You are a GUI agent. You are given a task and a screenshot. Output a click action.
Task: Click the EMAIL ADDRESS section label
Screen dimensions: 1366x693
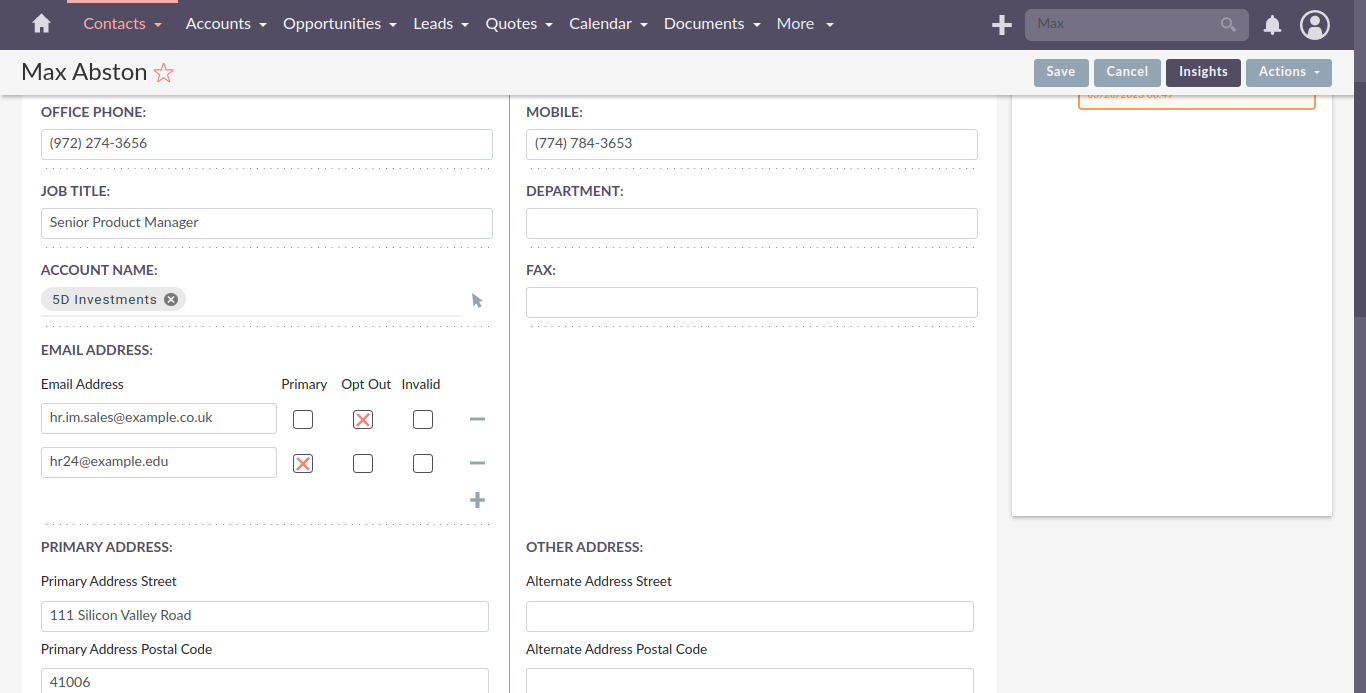click(97, 350)
